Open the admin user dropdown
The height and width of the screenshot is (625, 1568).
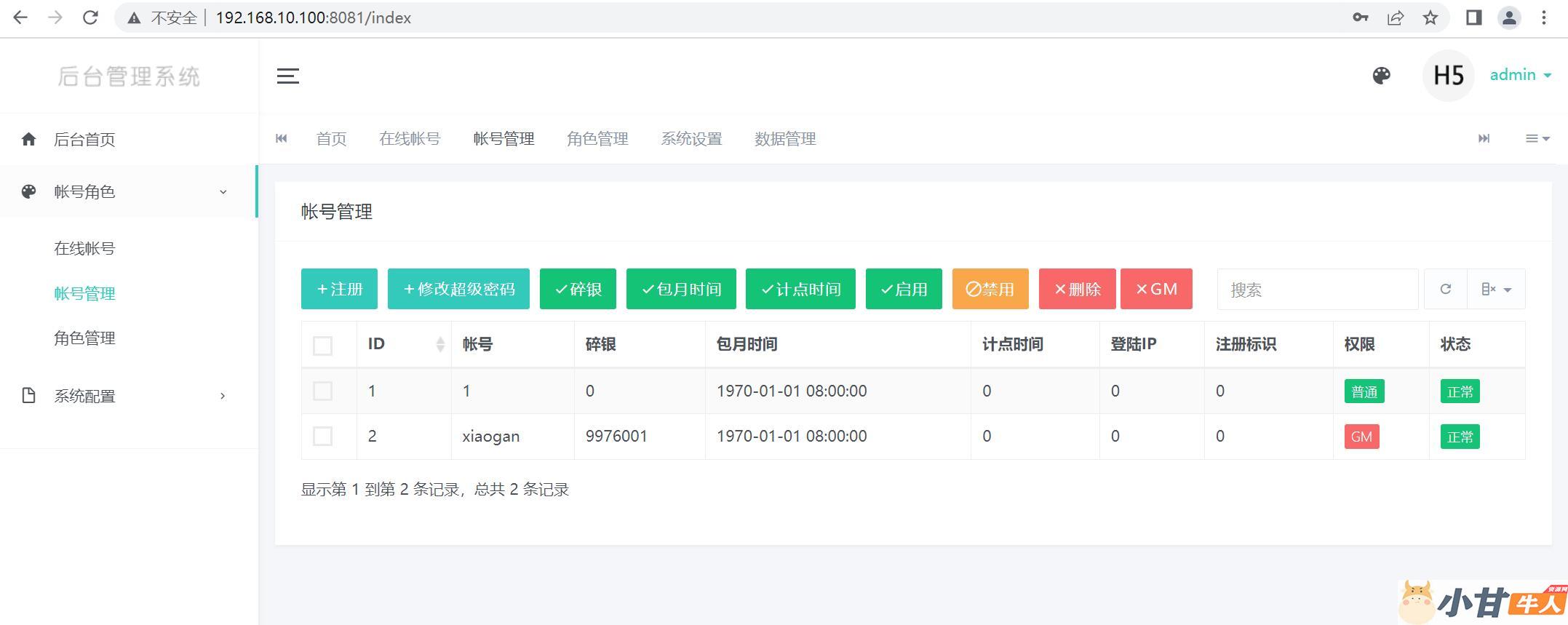(1520, 75)
